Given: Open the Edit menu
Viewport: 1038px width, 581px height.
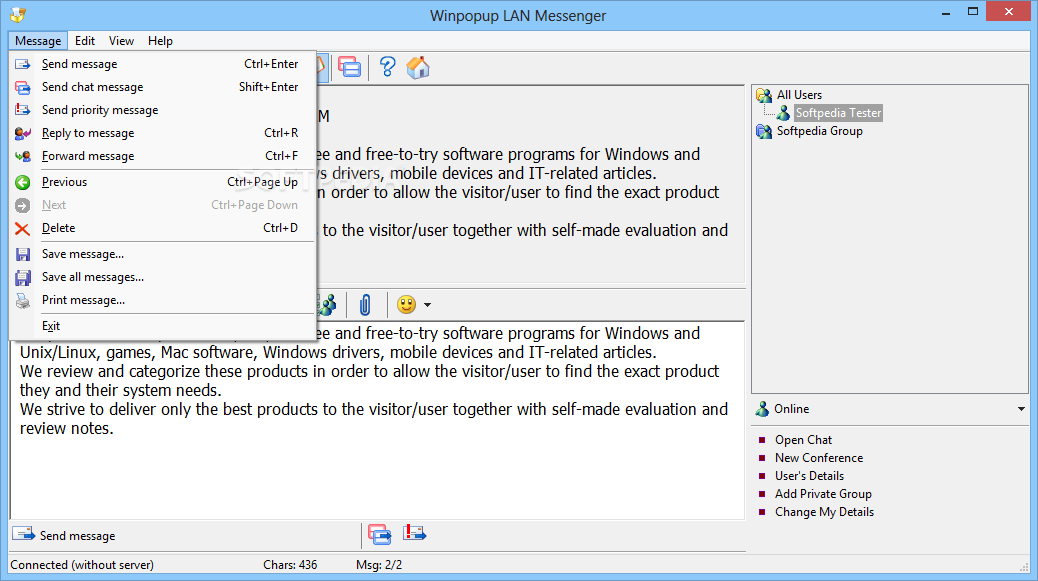Looking at the screenshot, I should tap(85, 41).
